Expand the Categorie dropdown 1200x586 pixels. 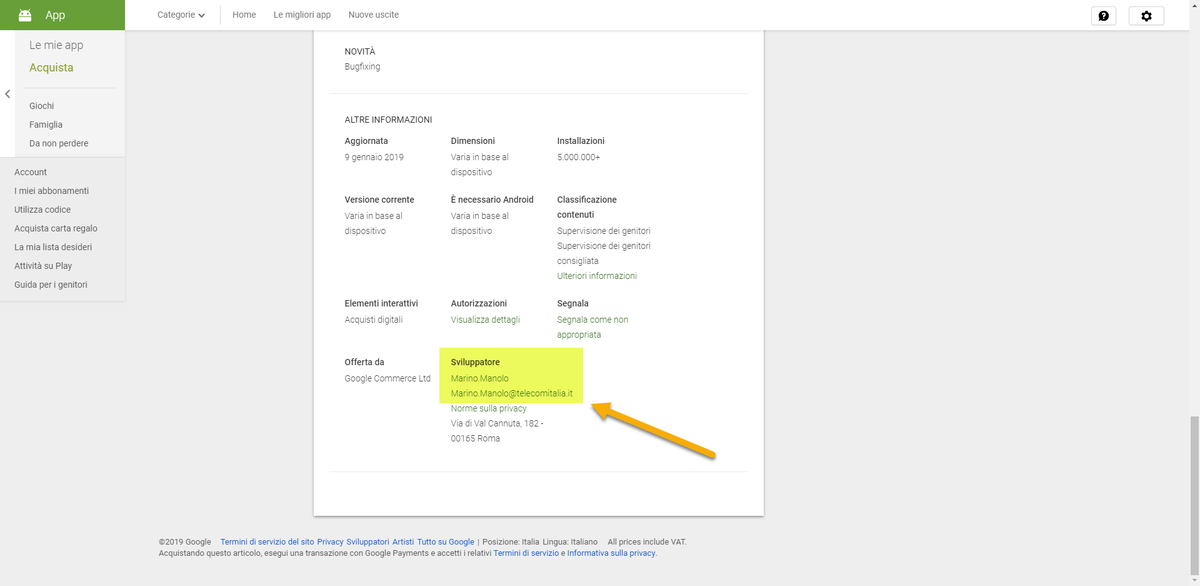(x=181, y=15)
